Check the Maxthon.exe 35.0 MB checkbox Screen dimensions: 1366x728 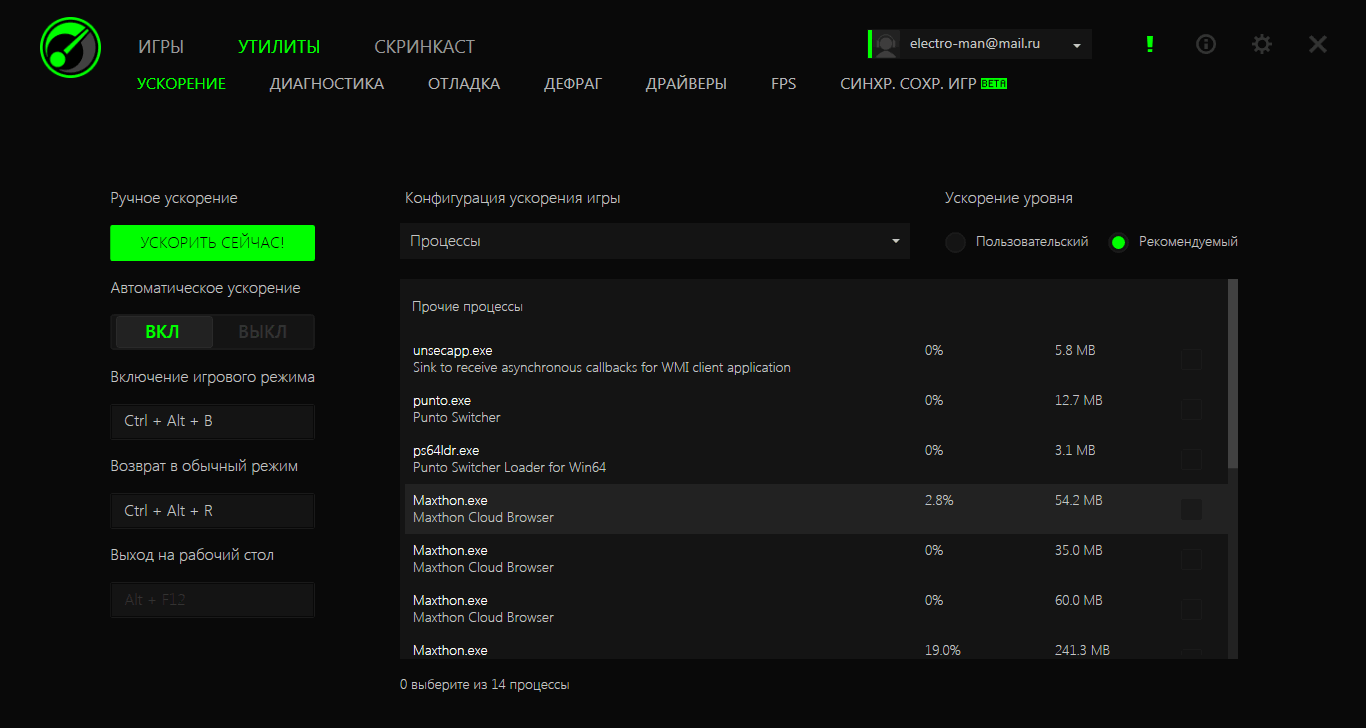tap(1191, 559)
